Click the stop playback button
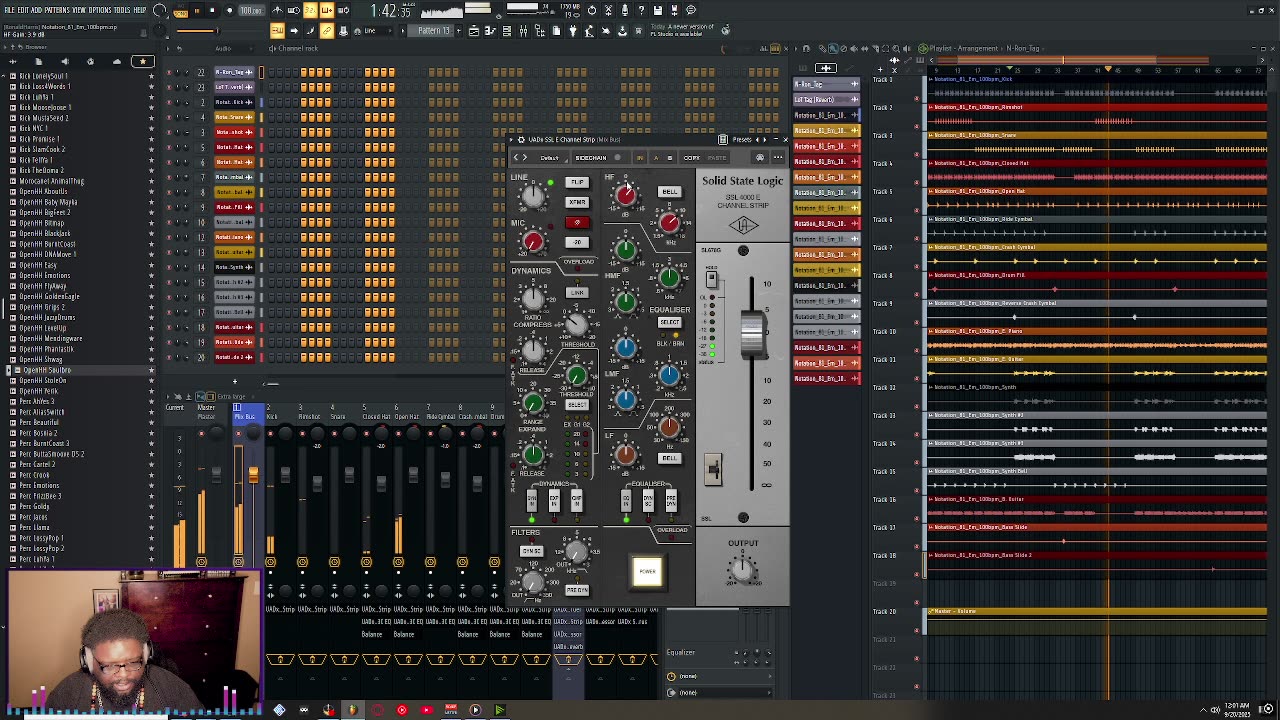 pos(213,11)
